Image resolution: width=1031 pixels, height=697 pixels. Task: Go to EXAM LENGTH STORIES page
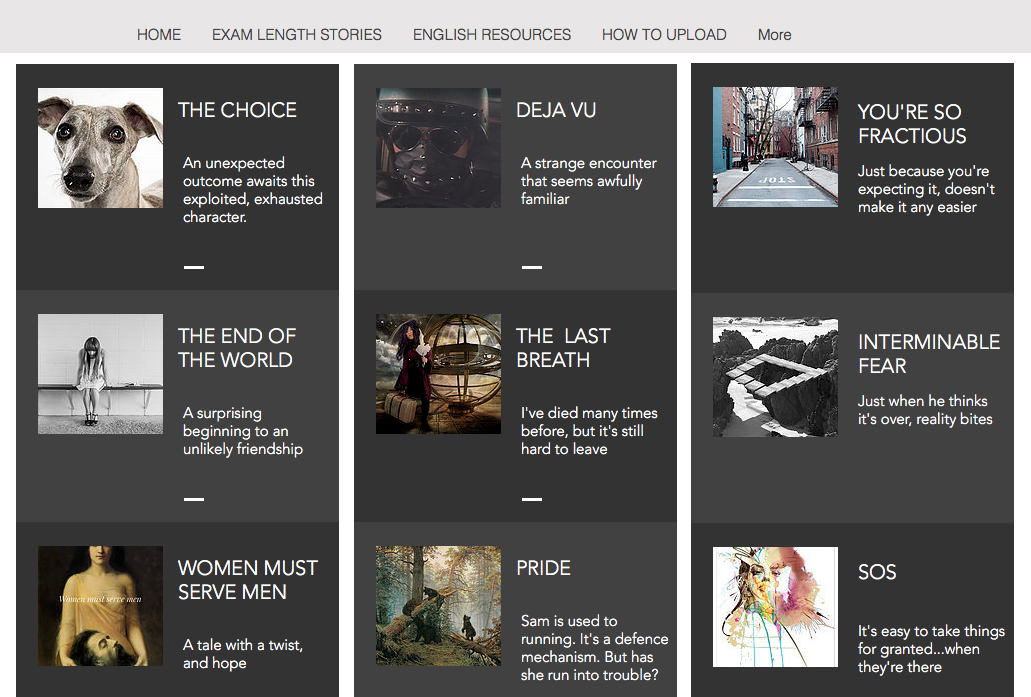coord(297,35)
